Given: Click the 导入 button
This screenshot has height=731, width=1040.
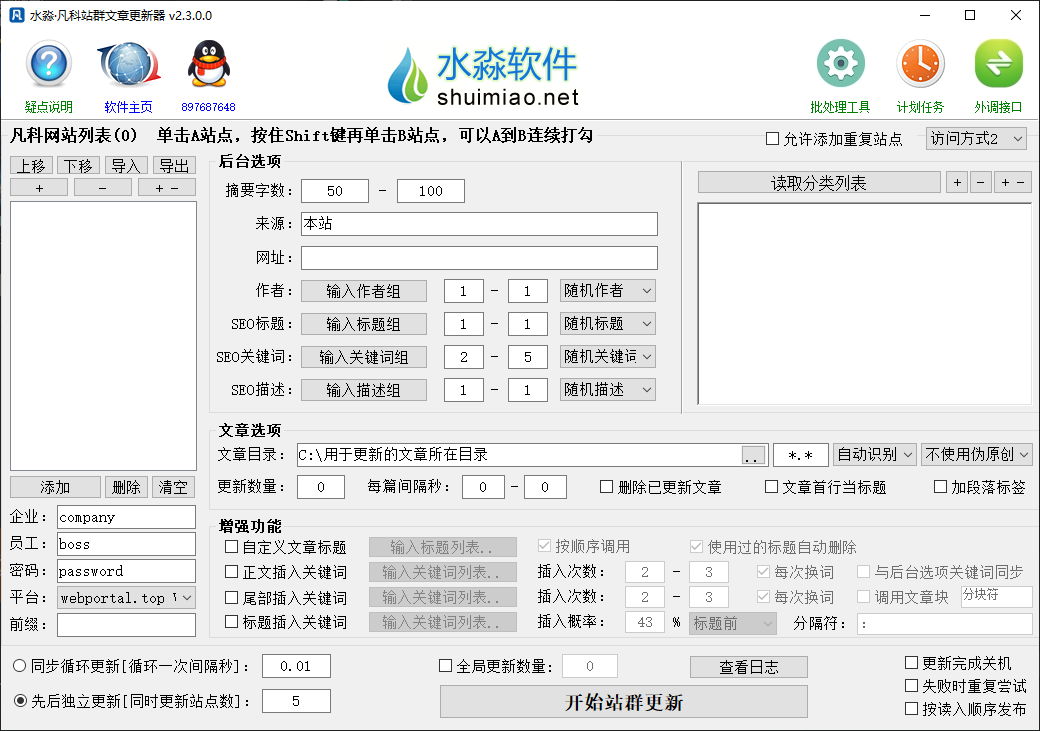Looking at the screenshot, I should 125,165.
